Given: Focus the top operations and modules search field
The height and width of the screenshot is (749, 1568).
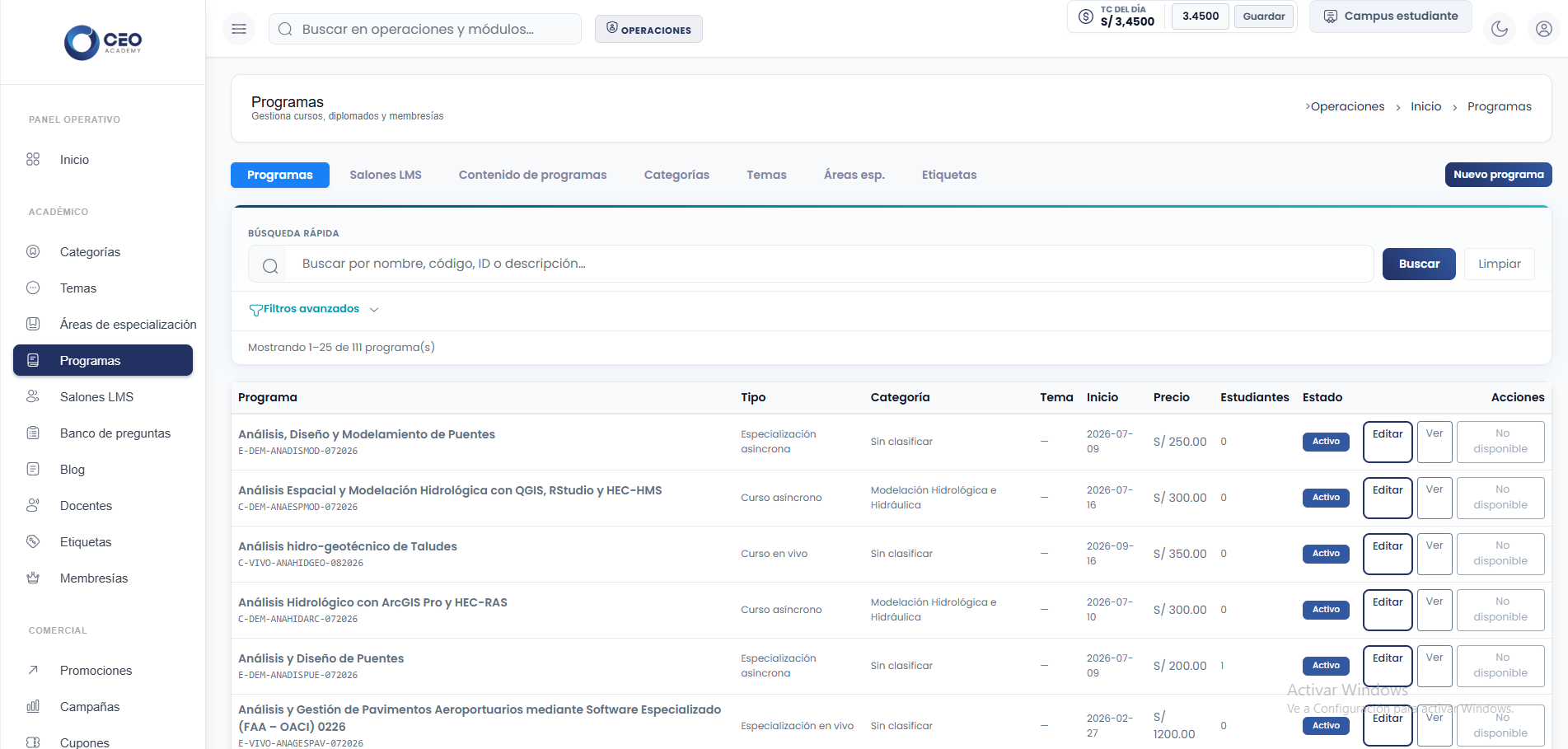Looking at the screenshot, I should pos(425,29).
